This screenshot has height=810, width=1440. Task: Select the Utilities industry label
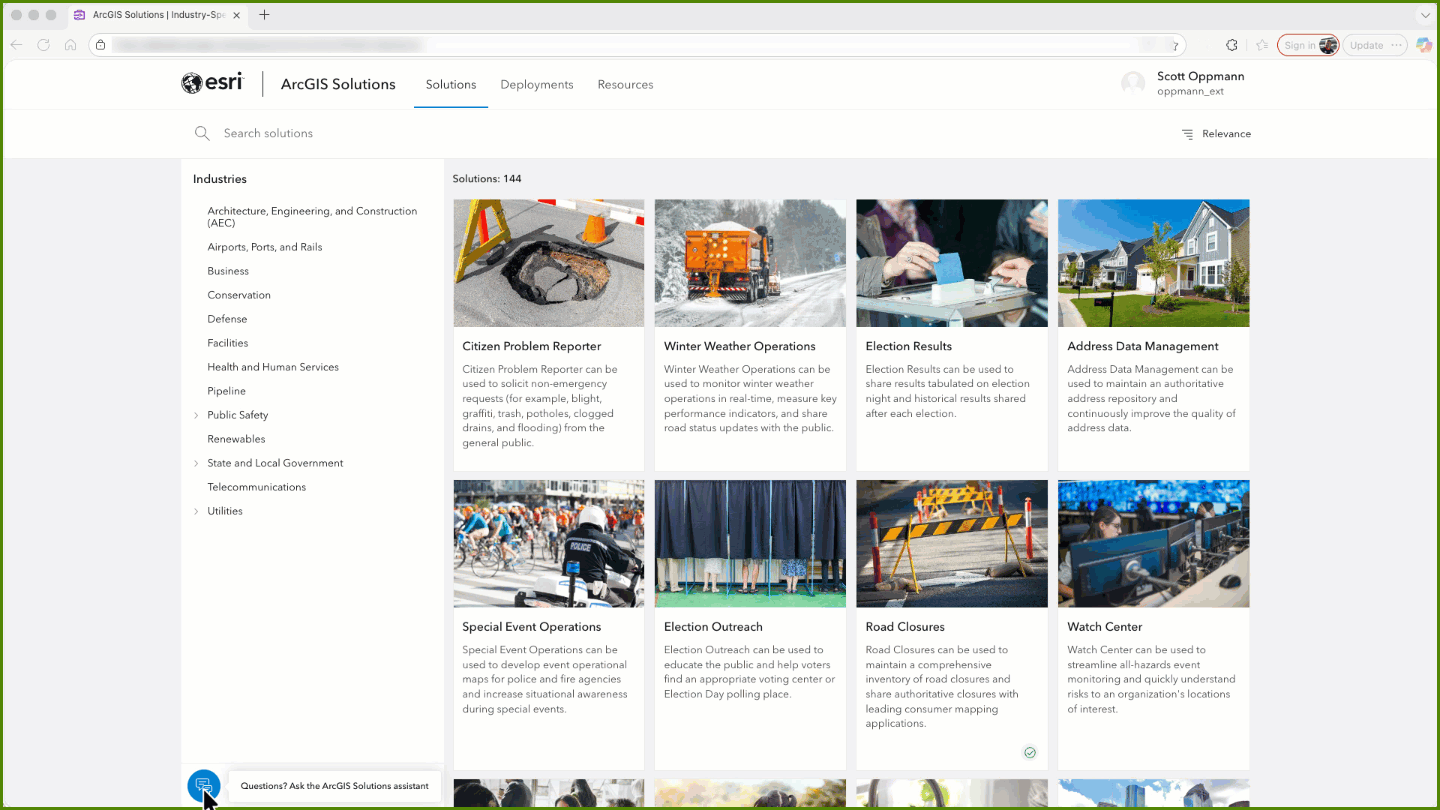pyautogui.click(x=225, y=511)
